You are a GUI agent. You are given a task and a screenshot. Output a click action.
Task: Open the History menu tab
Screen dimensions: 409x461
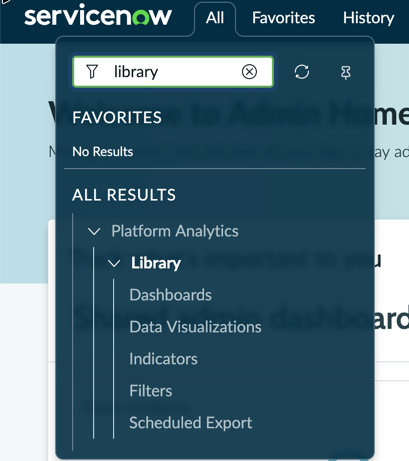click(368, 18)
